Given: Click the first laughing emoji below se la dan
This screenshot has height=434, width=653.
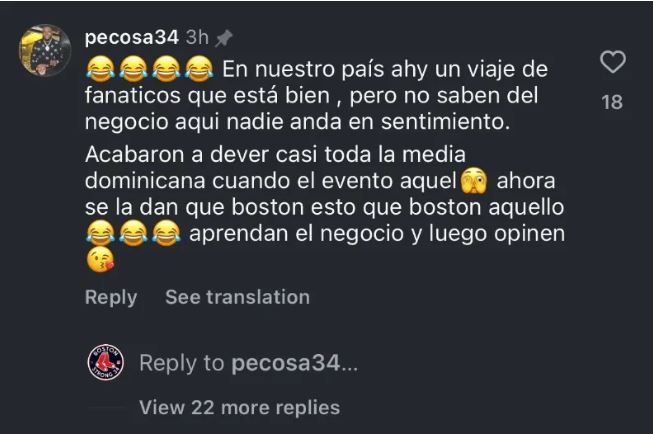Looking at the screenshot, I should tap(100, 233).
